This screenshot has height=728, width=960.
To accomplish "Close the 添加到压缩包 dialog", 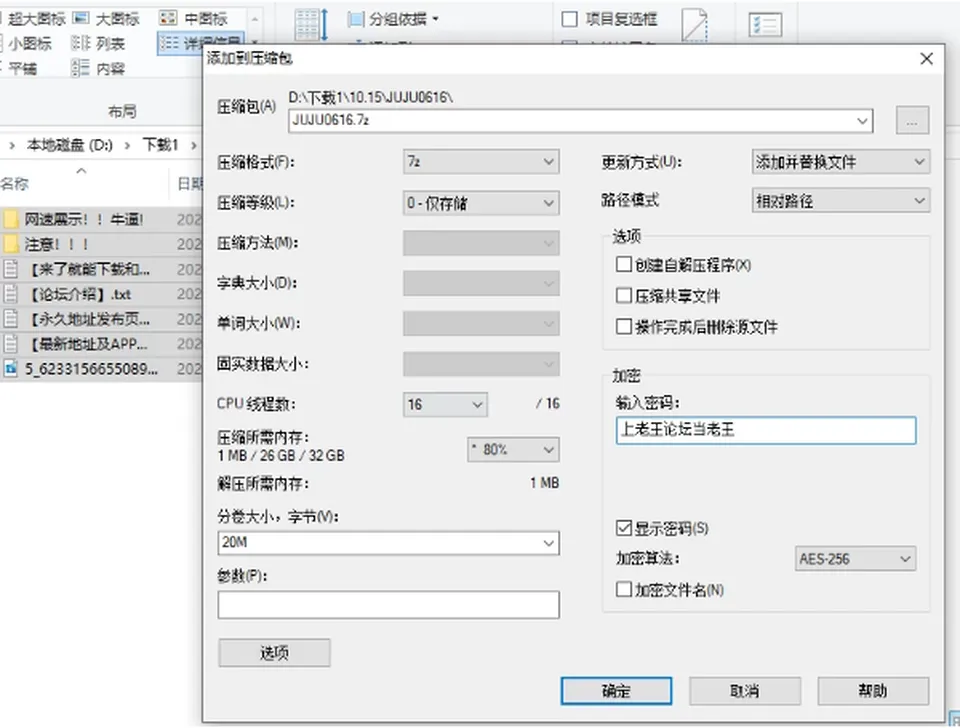I will click(x=926, y=59).
